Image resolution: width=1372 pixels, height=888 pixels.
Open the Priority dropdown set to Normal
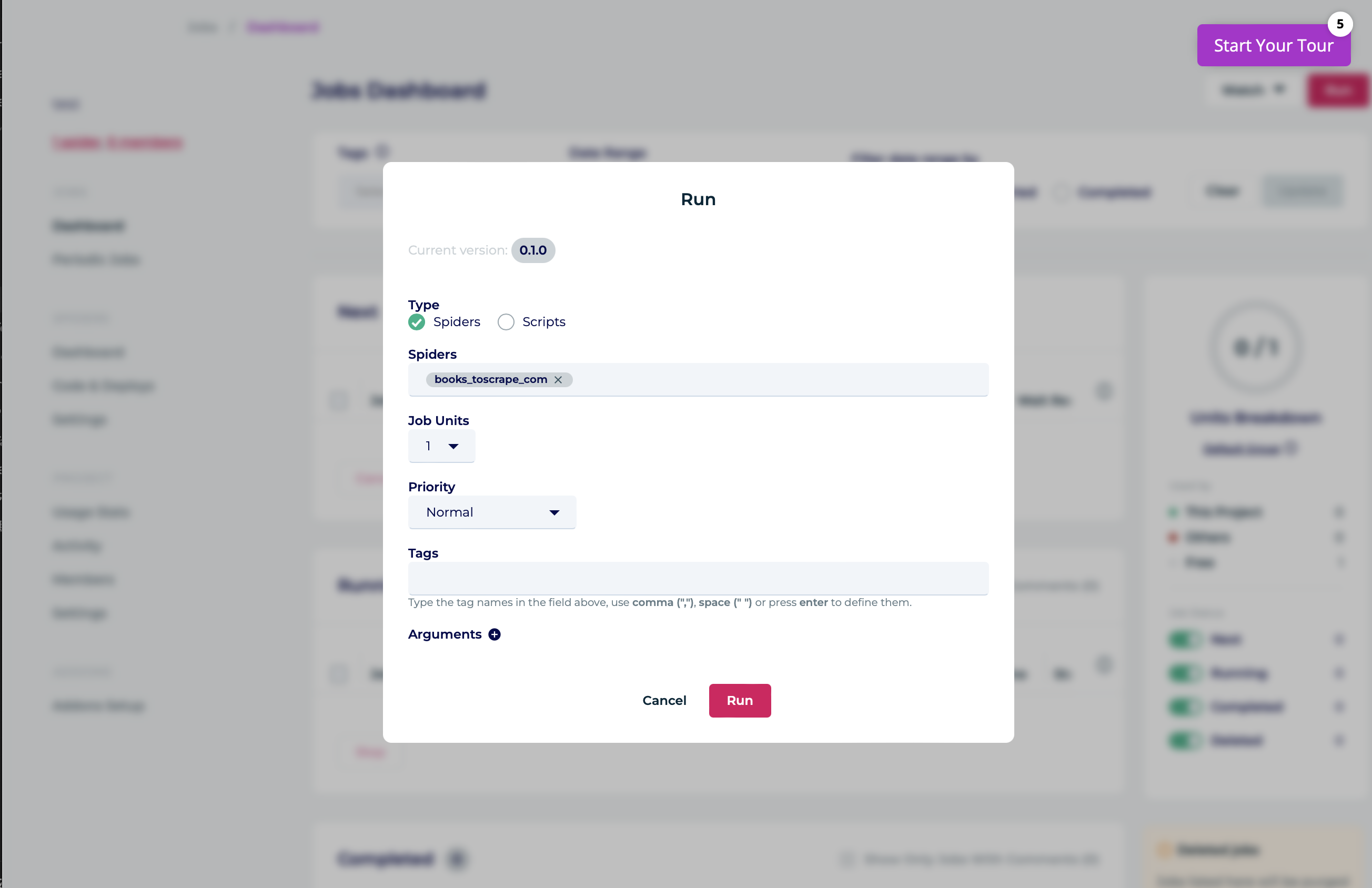pos(492,512)
